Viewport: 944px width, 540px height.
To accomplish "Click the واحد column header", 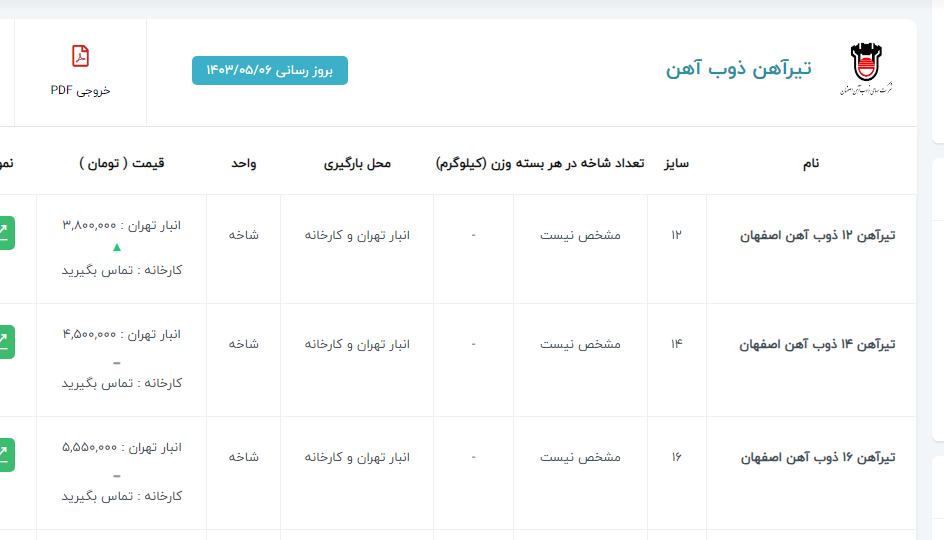I will click(x=244, y=163).
